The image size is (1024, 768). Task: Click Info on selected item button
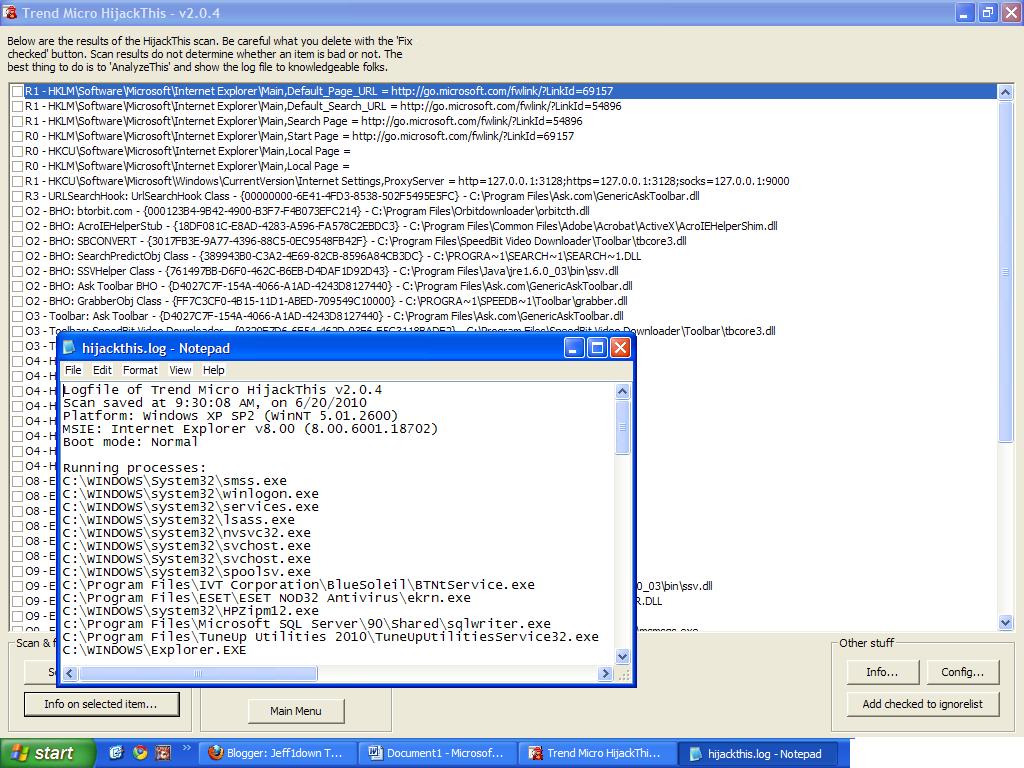coord(101,704)
